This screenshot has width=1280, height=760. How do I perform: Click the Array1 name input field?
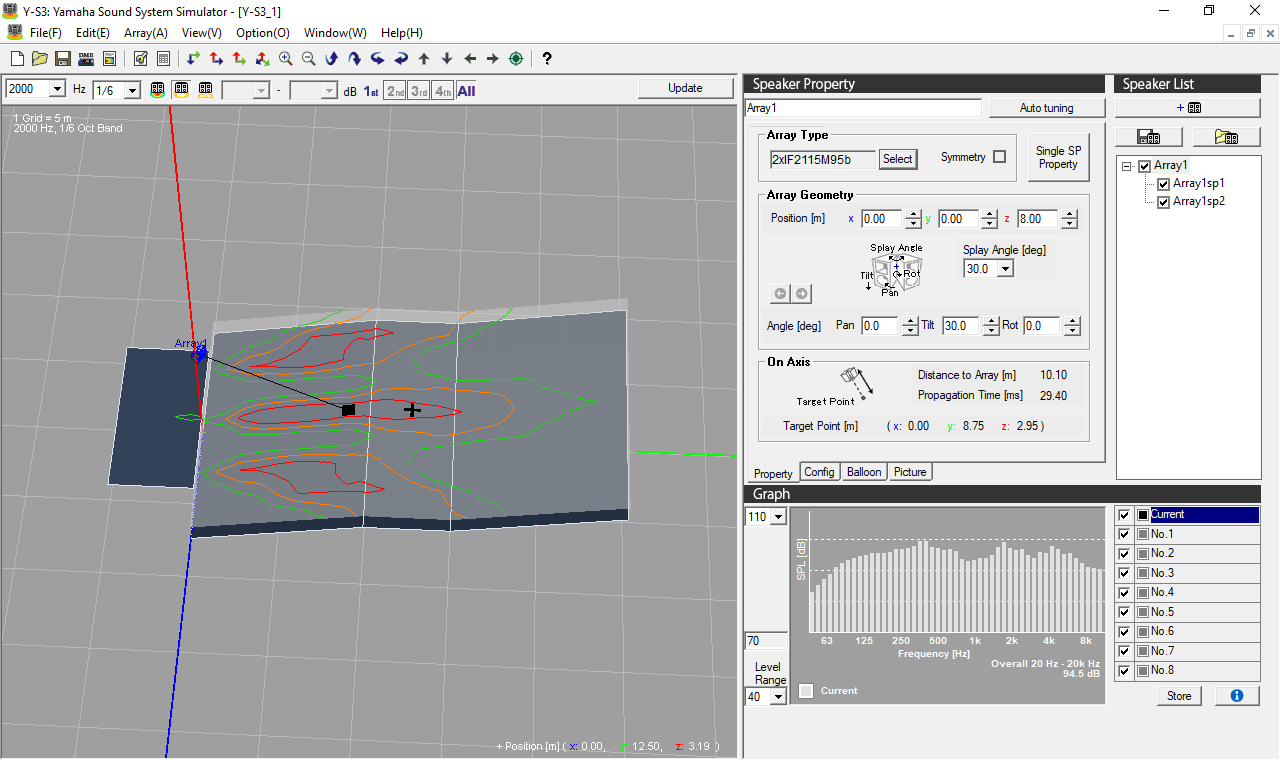864,108
